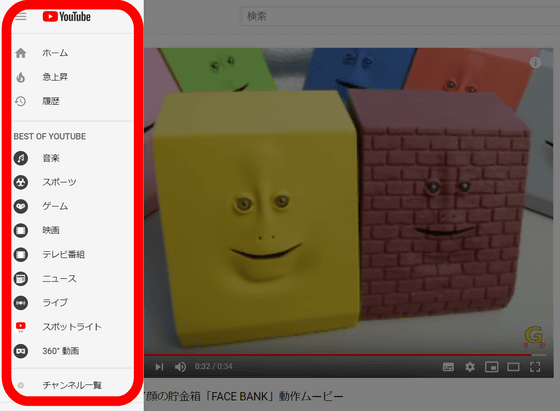
Task: Browse the 音楽 category
Action: [51, 158]
